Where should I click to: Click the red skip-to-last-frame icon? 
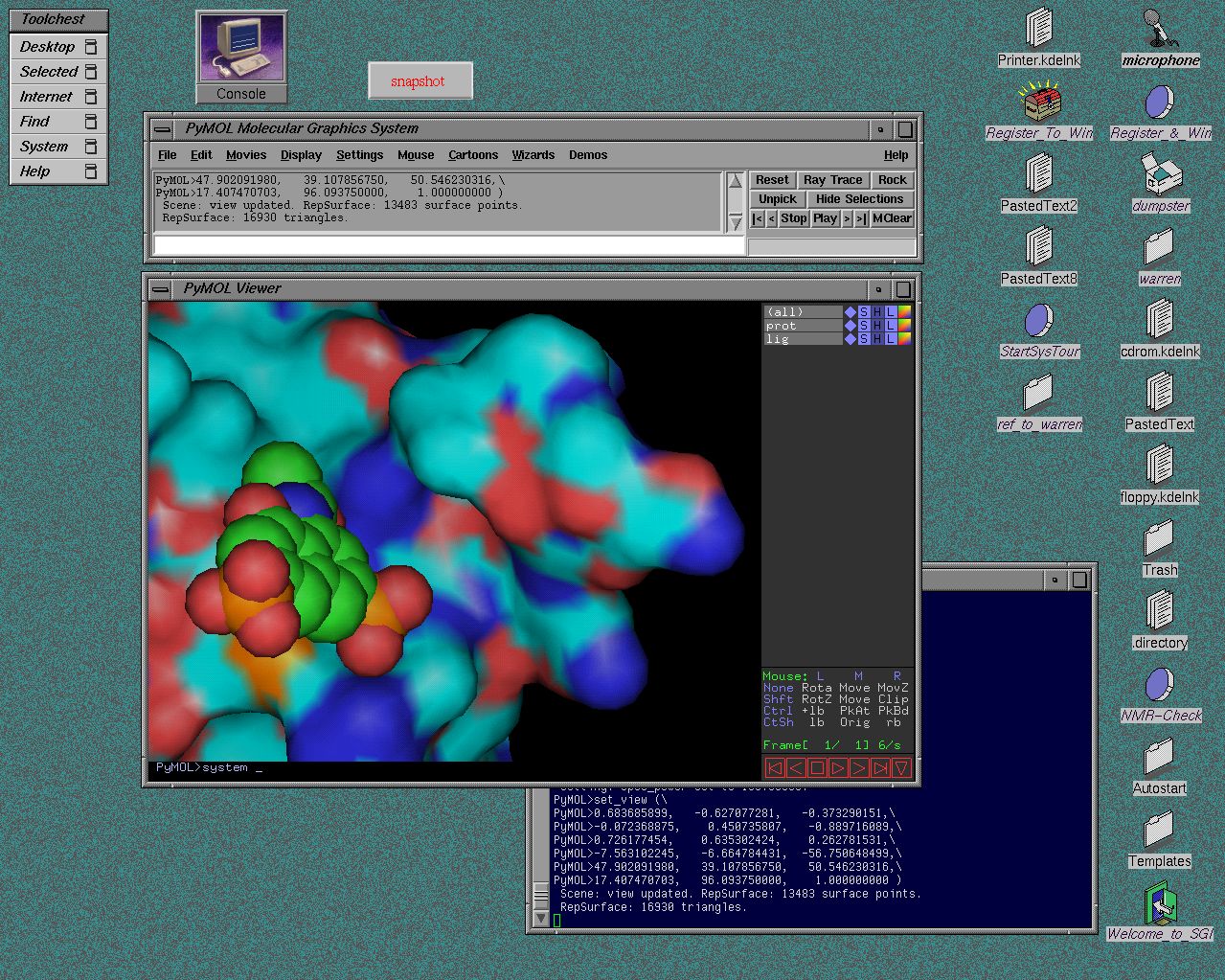pyautogui.click(x=880, y=767)
